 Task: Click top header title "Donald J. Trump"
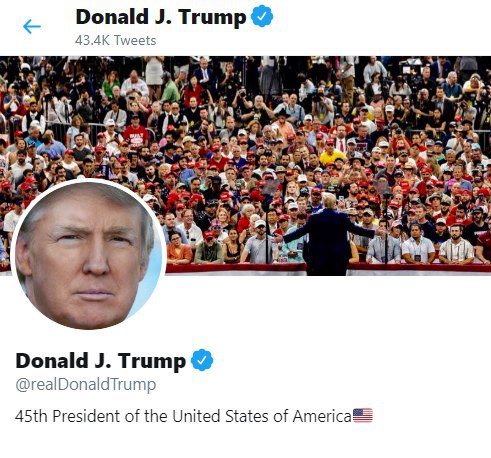pyautogui.click(x=161, y=17)
